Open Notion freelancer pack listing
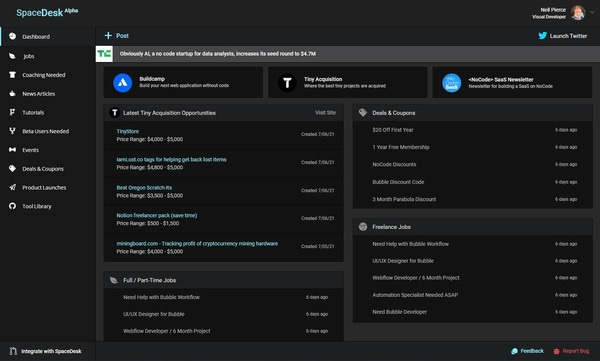The height and width of the screenshot is (361, 600). 157,216
